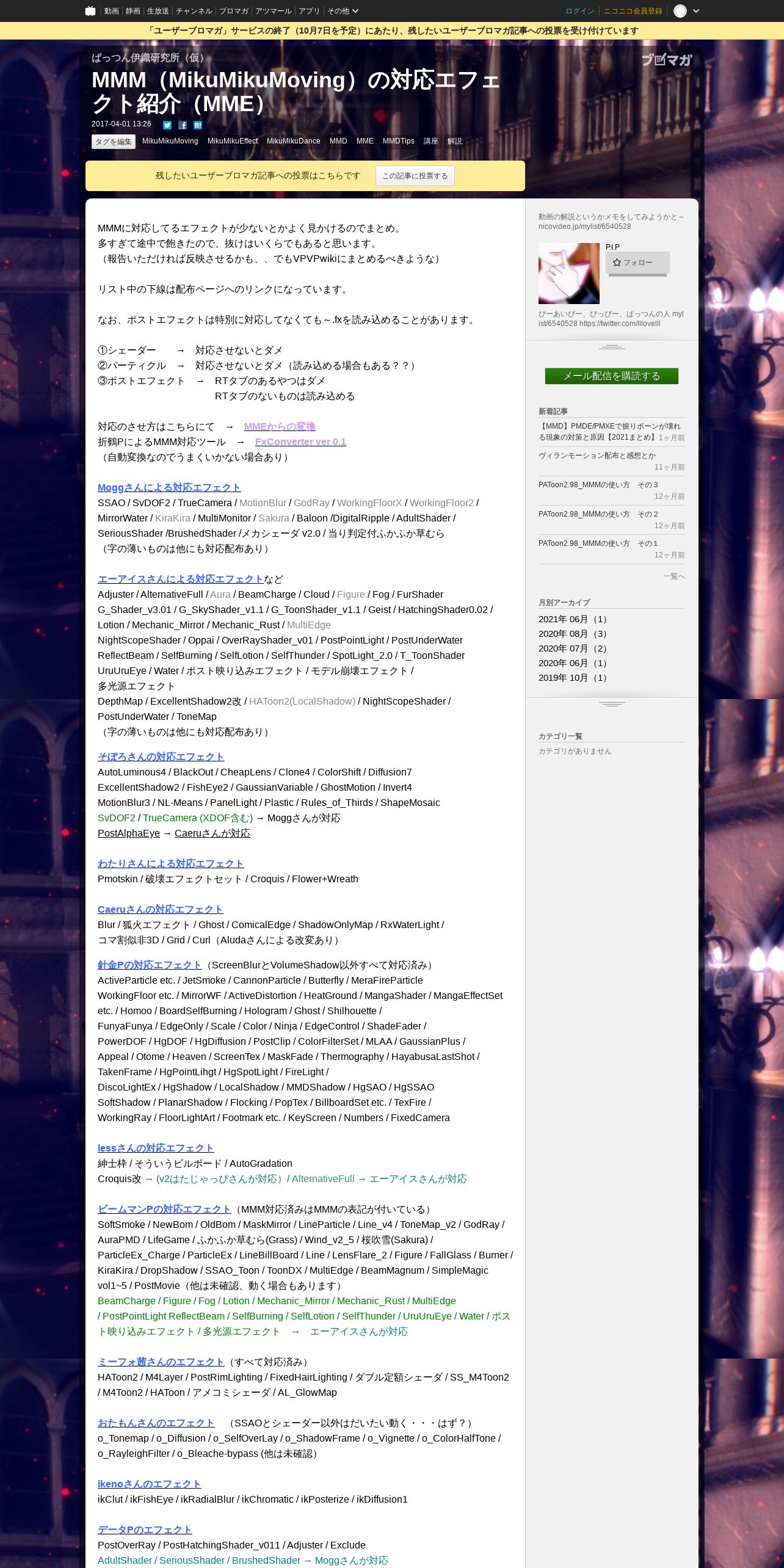
Task: Select the MikuMikuMoving tag
Action: click(170, 141)
